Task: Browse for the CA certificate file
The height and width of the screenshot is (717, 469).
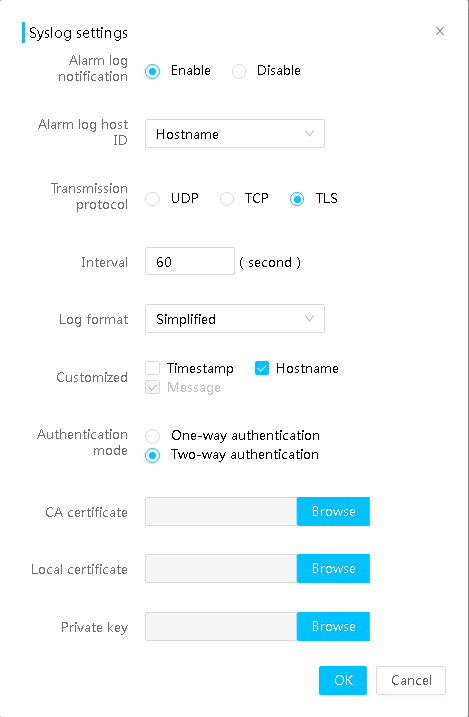Action: tap(333, 511)
